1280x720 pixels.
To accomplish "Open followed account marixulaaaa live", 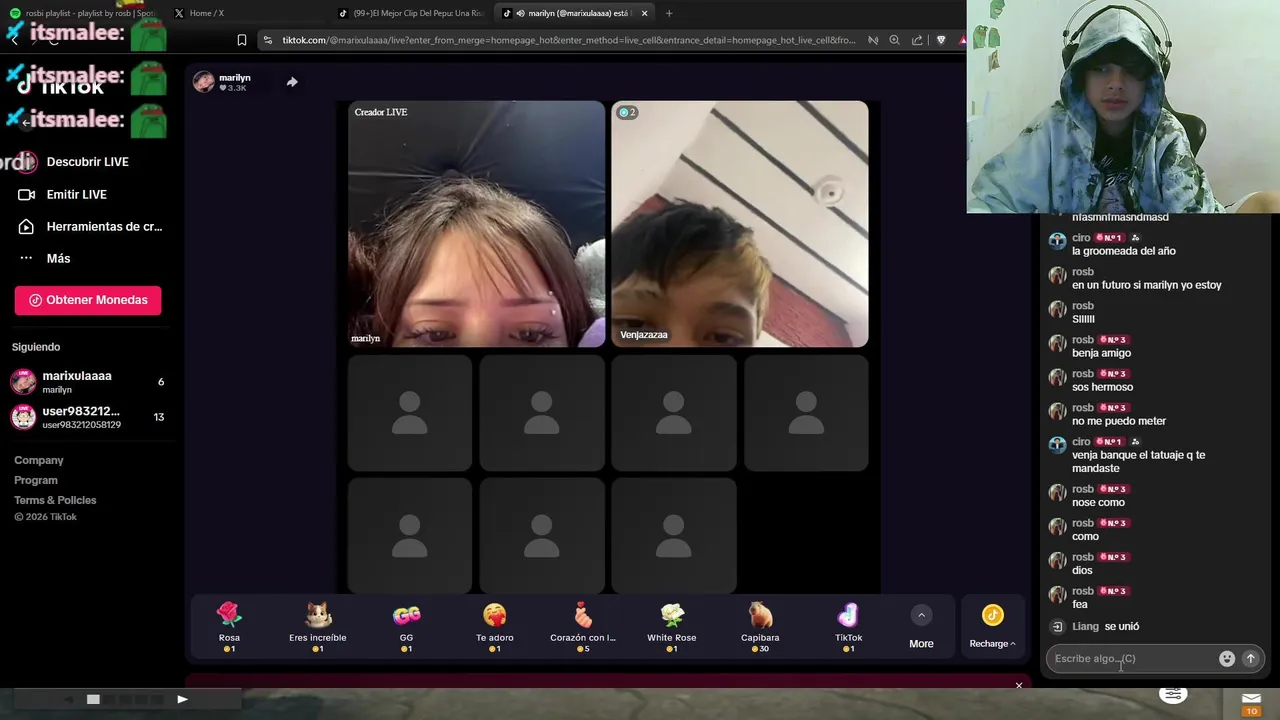I will click(88, 382).
